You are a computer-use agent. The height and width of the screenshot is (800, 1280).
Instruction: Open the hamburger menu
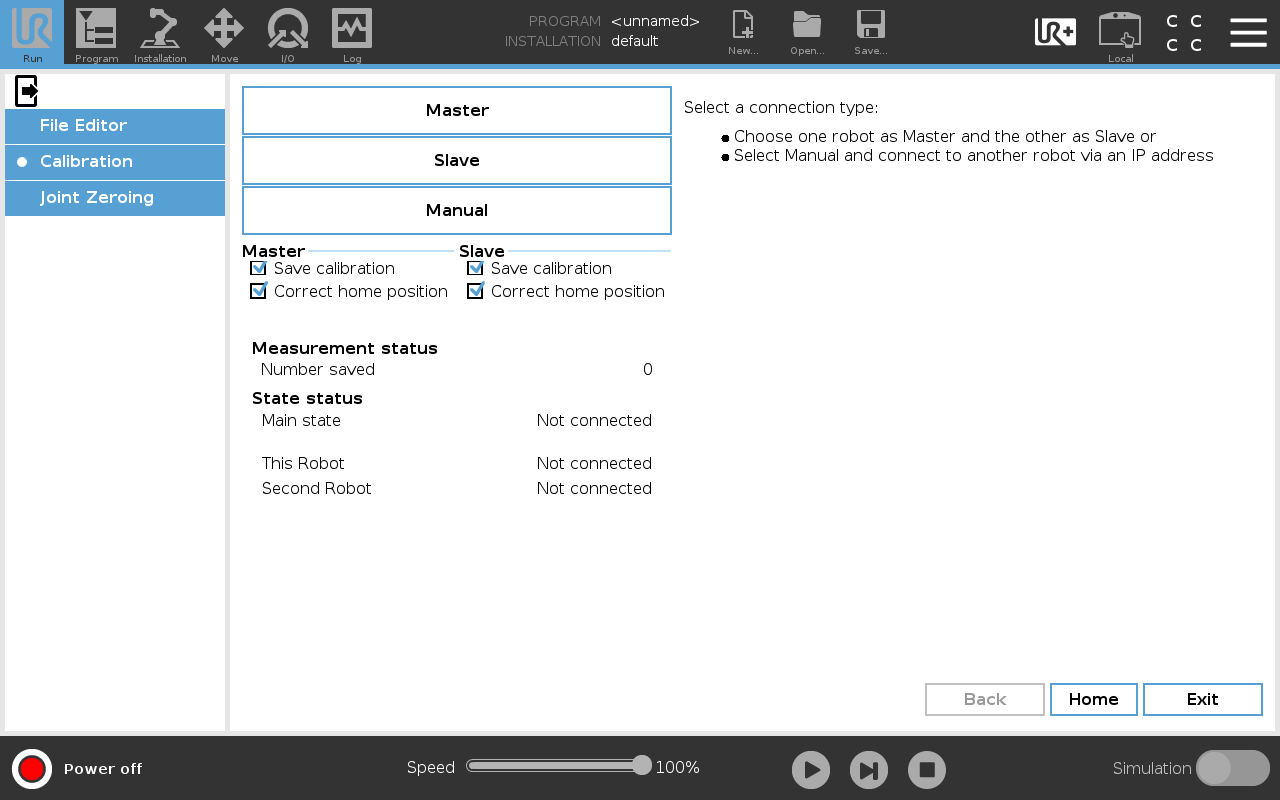(1248, 32)
